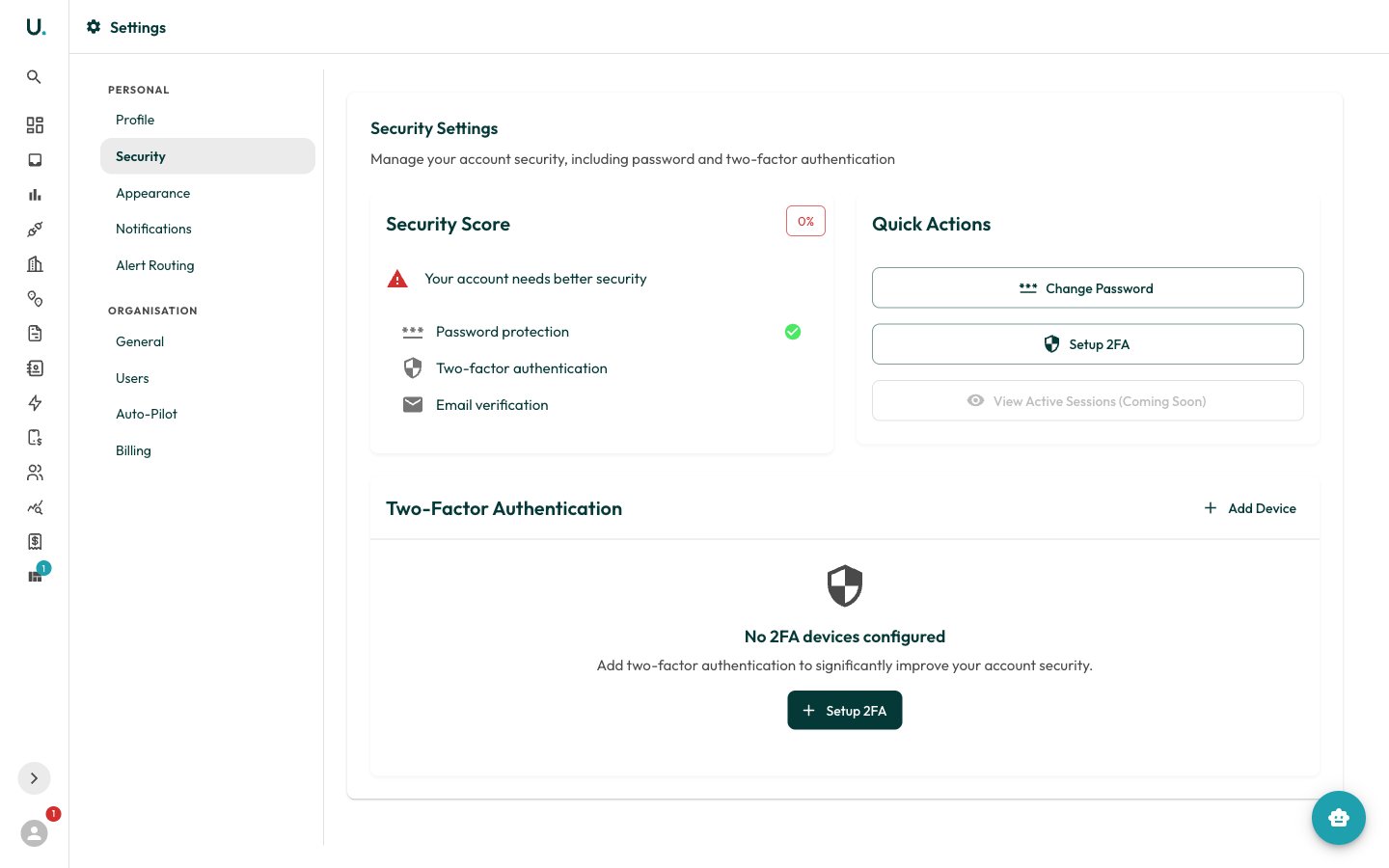Image resolution: width=1389 pixels, height=868 pixels.
Task: Open the dashboard grid icon in sidebar
Action: coord(35,125)
